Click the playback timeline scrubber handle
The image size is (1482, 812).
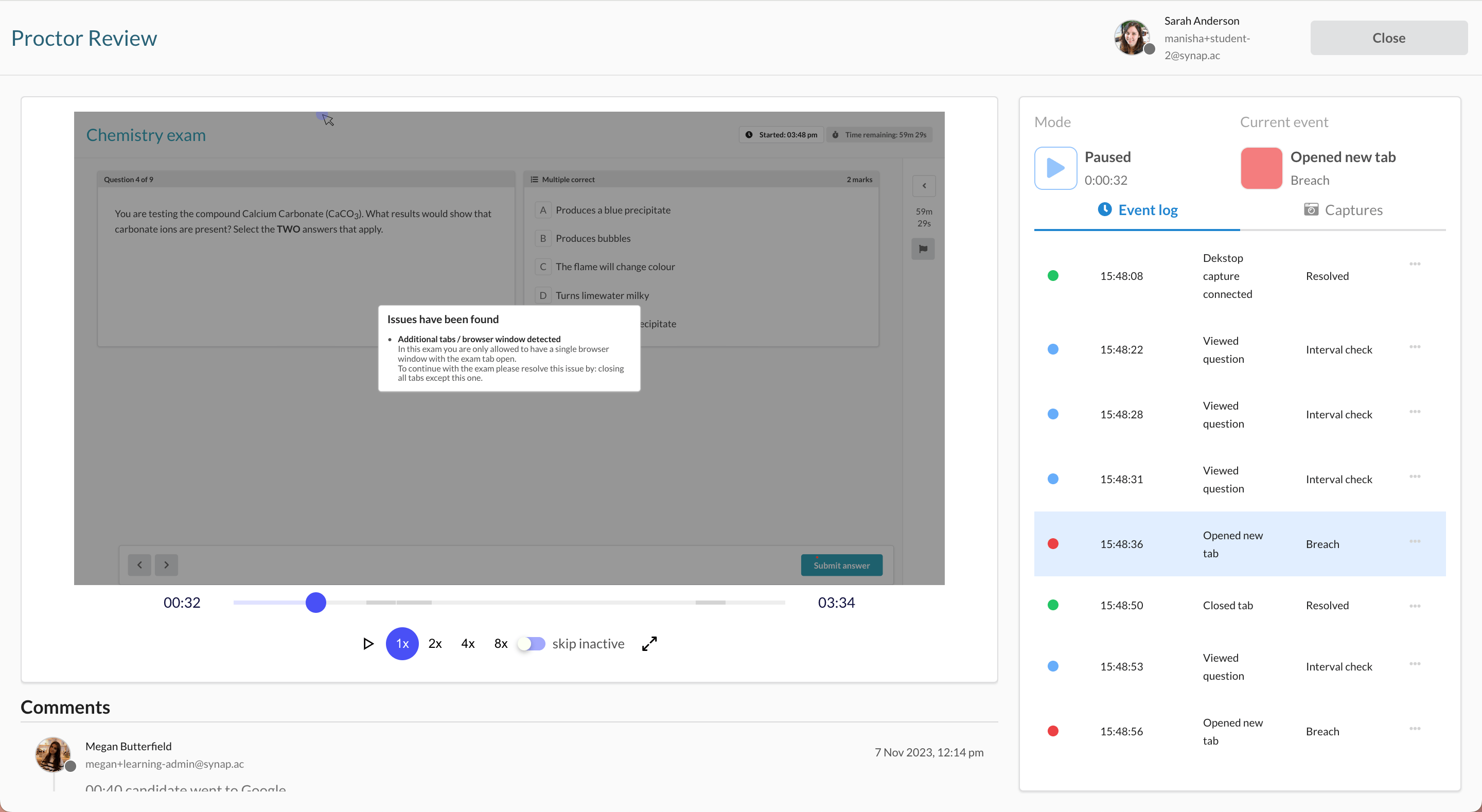click(x=316, y=602)
